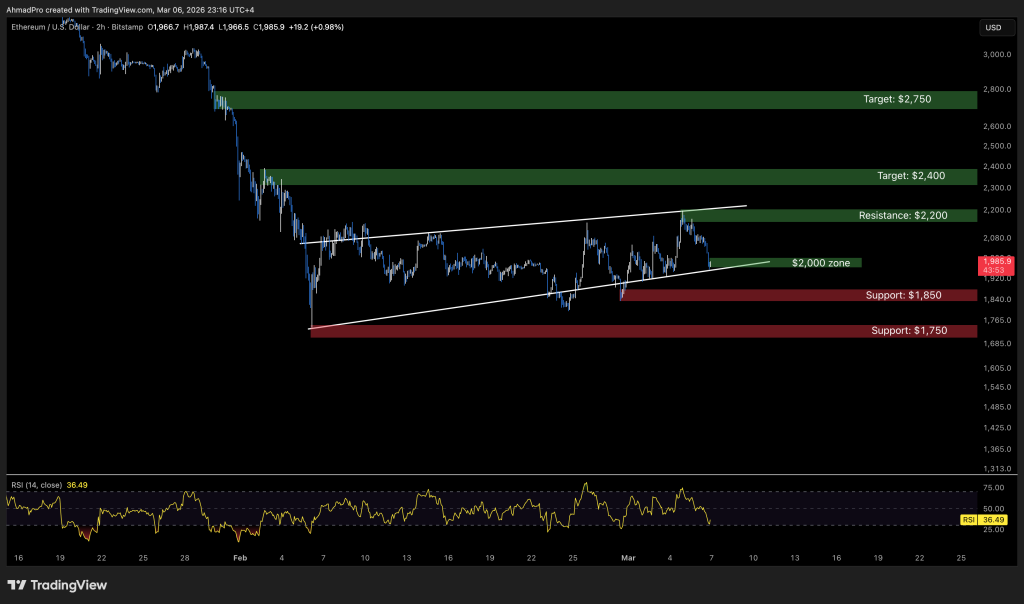This screenshot has width=1024, height=604.
Task: Click the RSI (14, close) indicator legend
Action: pos(34,485)
